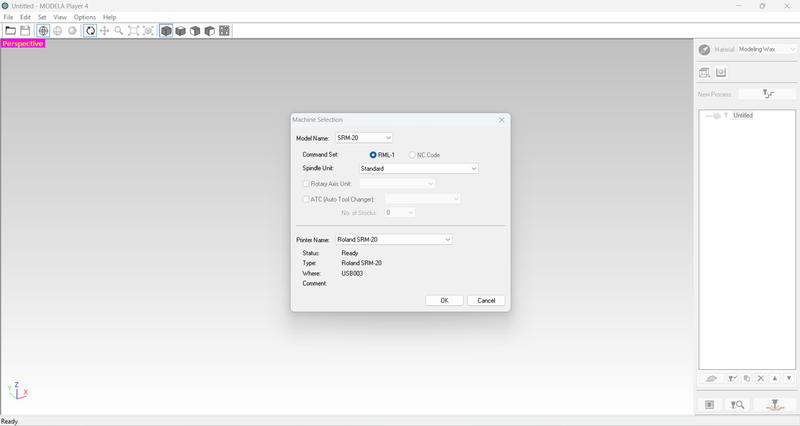Image resolution: width=800 pixels, height=426 pixels.
Task: Click the Roland SRM-20 Type value
Action: [361, 263]
